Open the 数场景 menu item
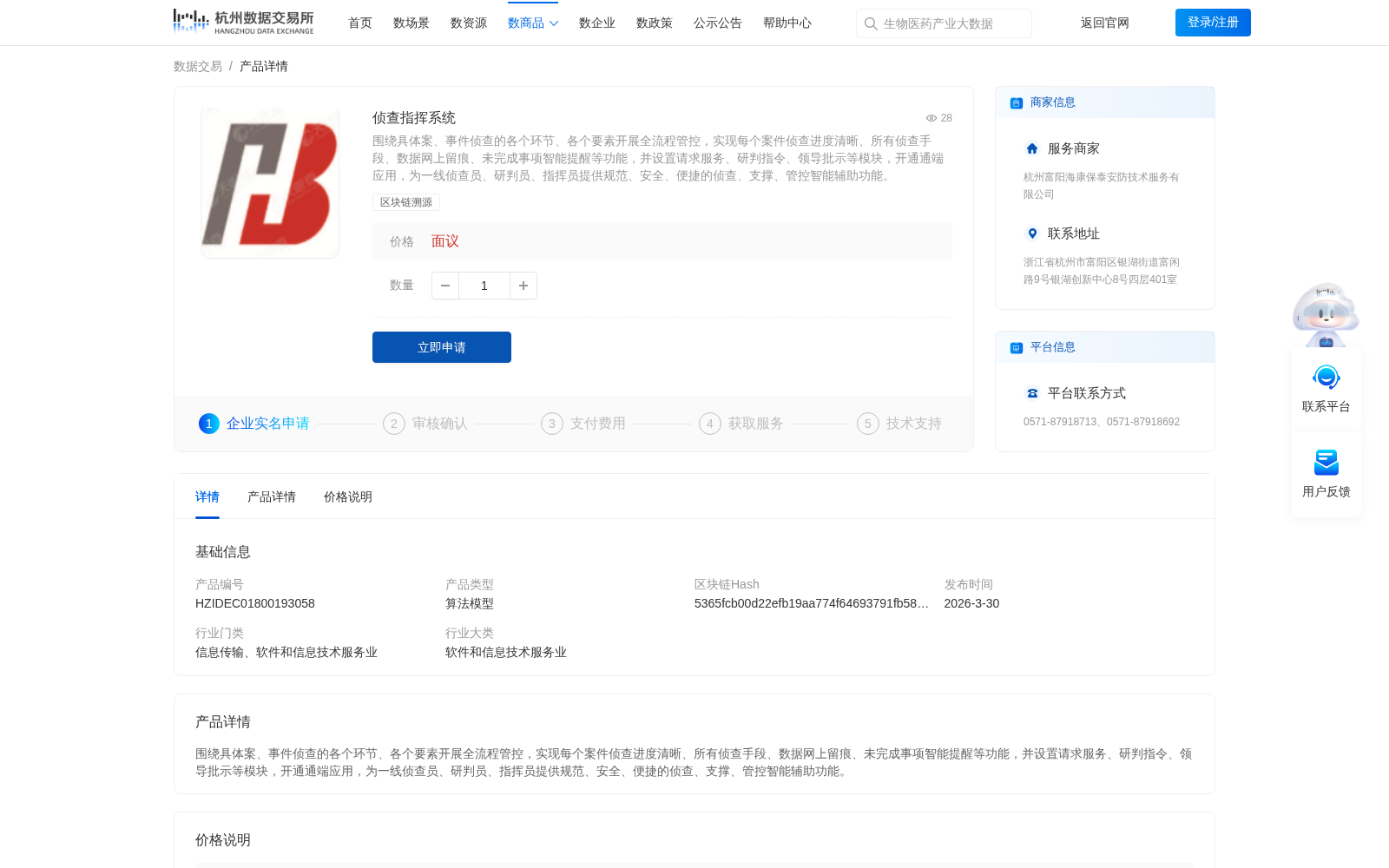Viewport: 1389px width, 868px height. (411, 23)
